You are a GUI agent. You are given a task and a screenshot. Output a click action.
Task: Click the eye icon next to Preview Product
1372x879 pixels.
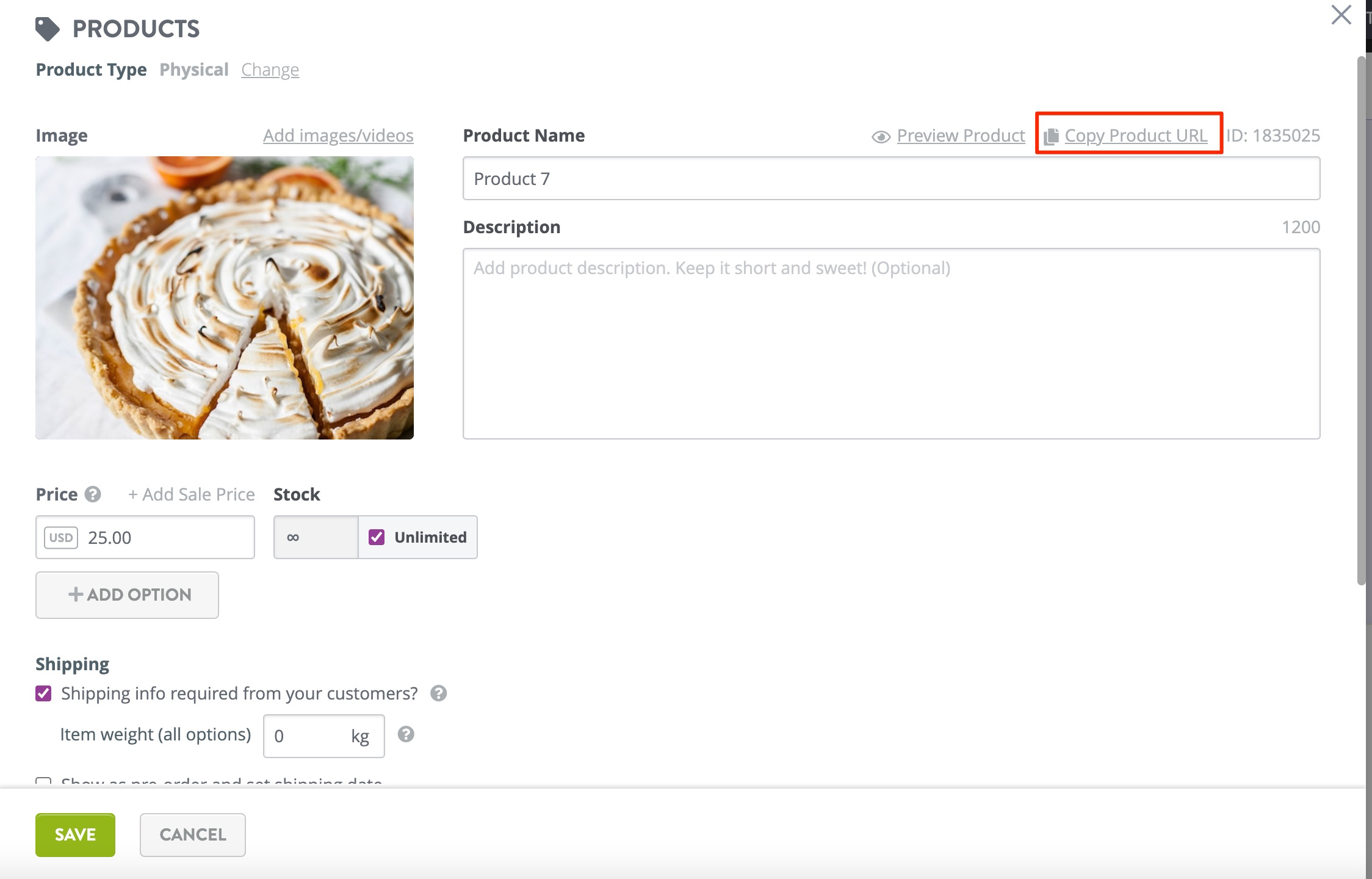(x=881, y=136)
